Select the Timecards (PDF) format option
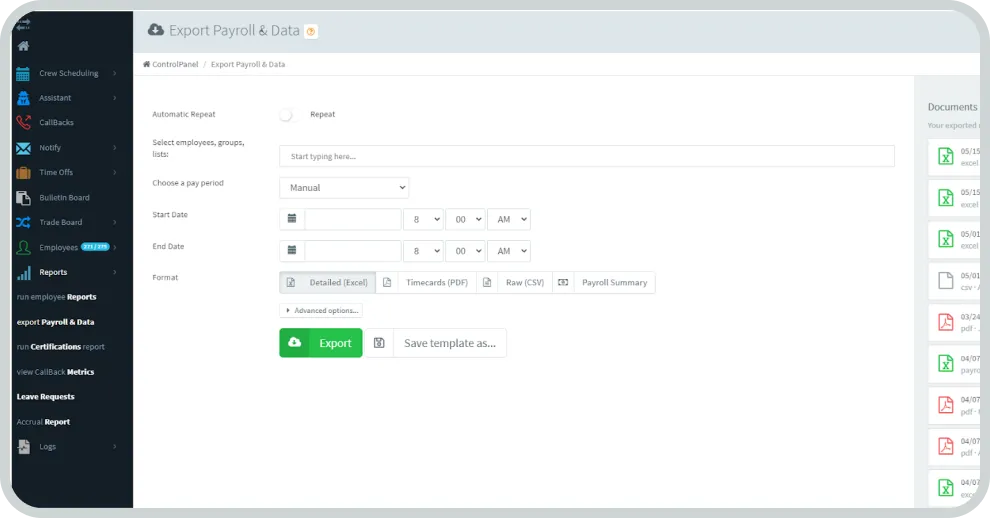990x518 pixels. click(427, 283)
